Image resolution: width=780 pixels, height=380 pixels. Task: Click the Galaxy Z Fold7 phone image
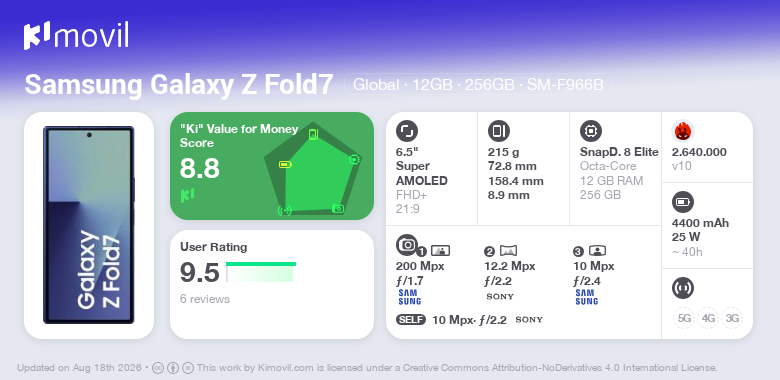point(89,225)
